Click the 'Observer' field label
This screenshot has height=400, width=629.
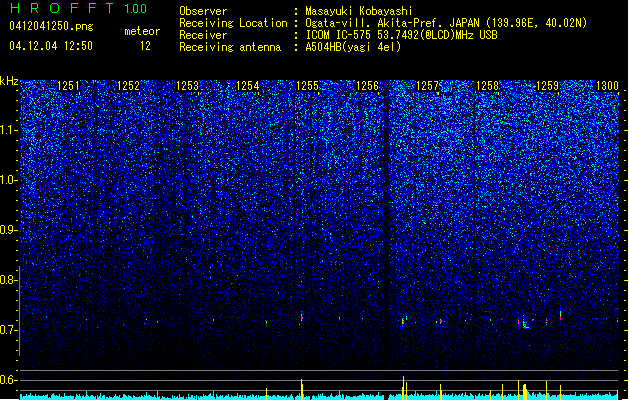203,11
